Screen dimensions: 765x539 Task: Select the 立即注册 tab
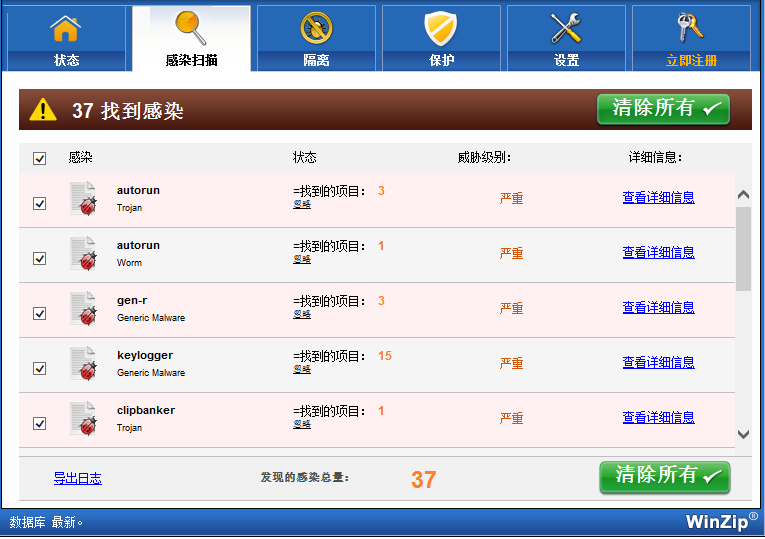[x=691, y=39]
